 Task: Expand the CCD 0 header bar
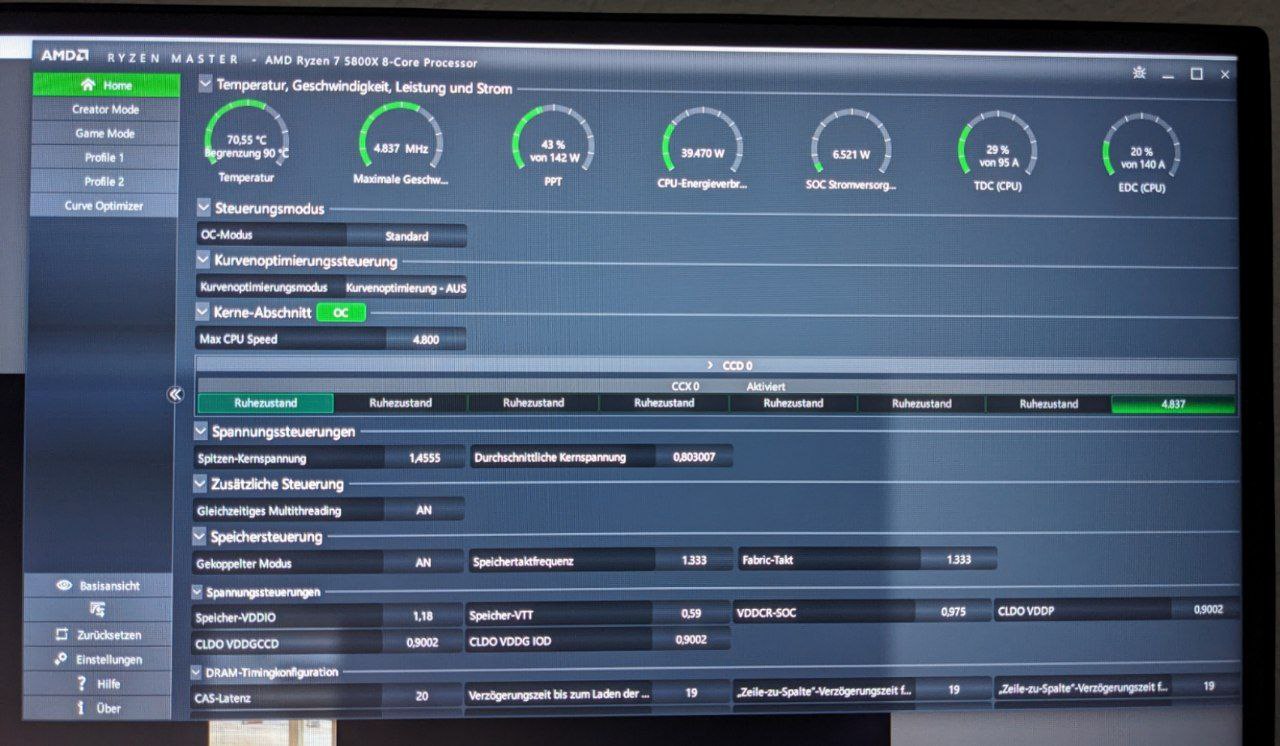[x=716, y=366]
